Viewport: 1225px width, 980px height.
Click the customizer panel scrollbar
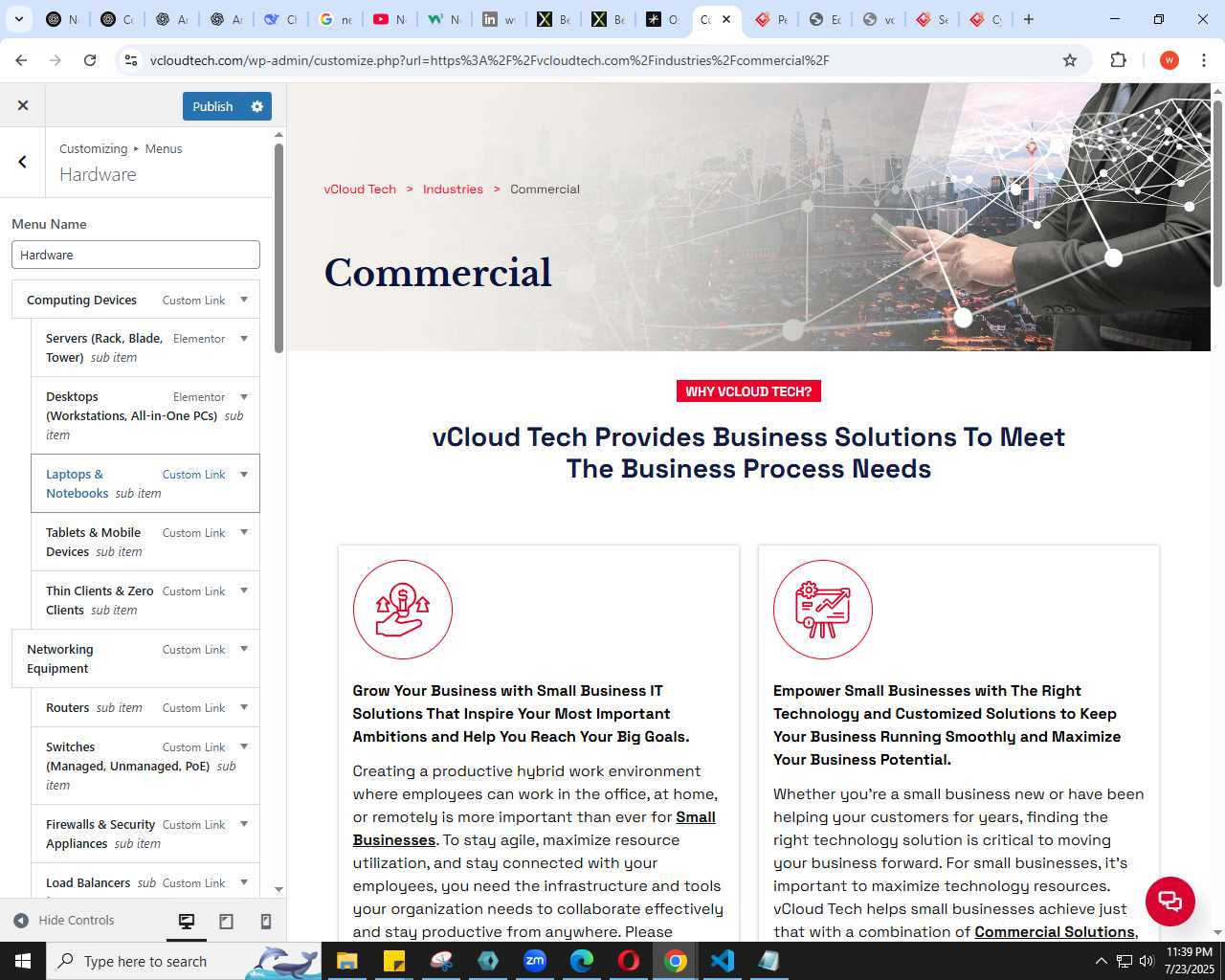click(278, 249)
